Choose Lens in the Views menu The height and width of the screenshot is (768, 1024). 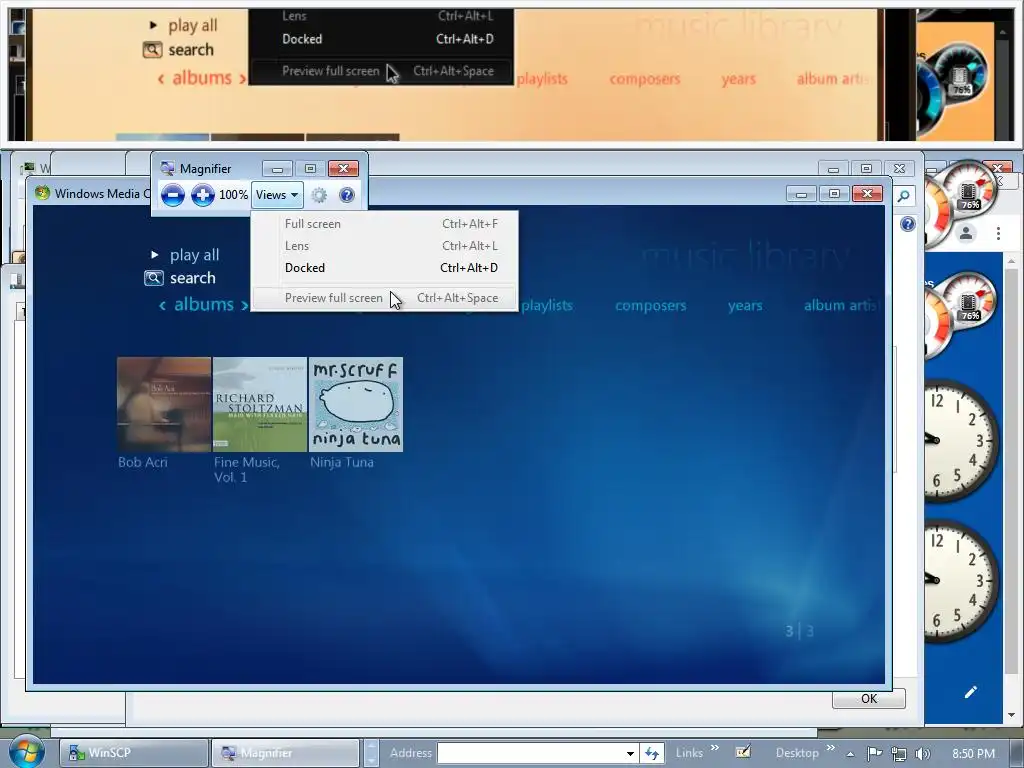[385, 246]
